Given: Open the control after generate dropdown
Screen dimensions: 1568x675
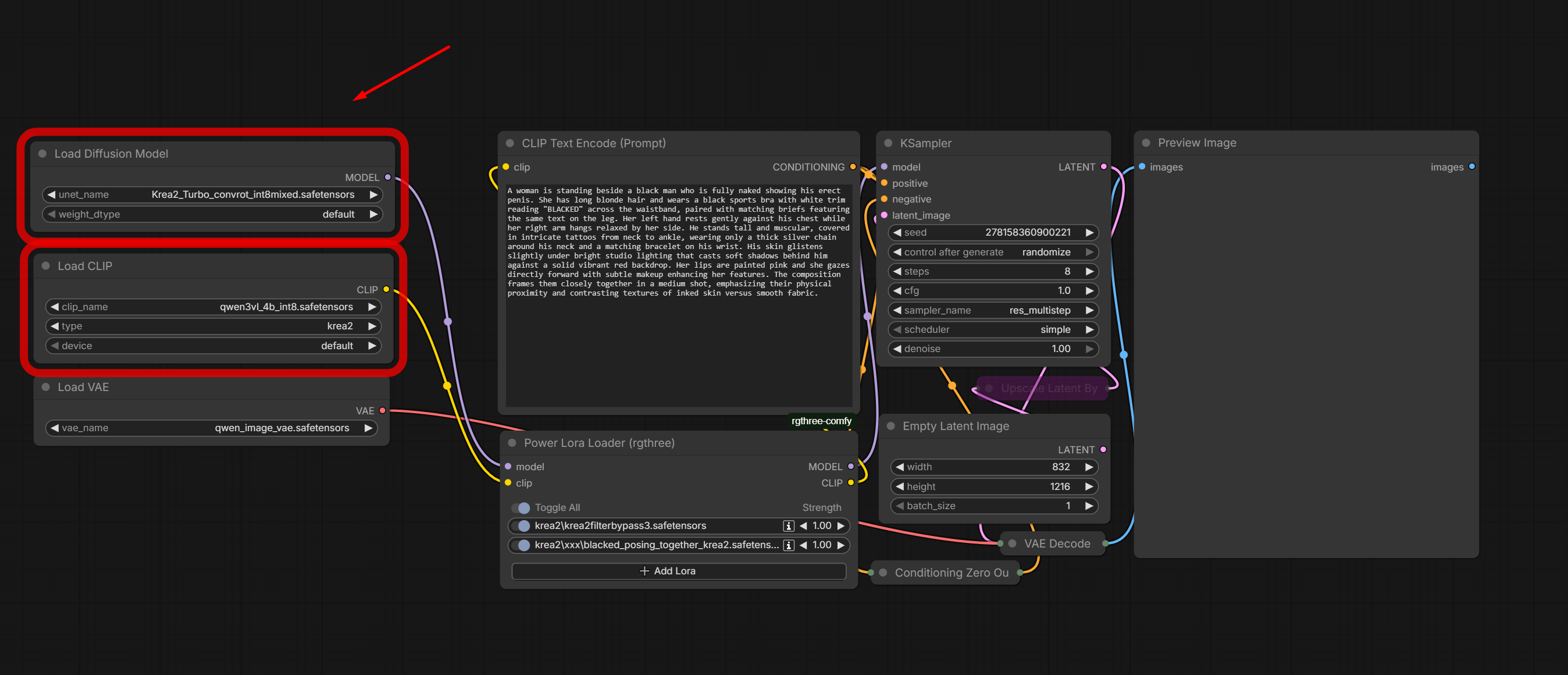Looking at the screenshot, I should click(x=993, y=252).
